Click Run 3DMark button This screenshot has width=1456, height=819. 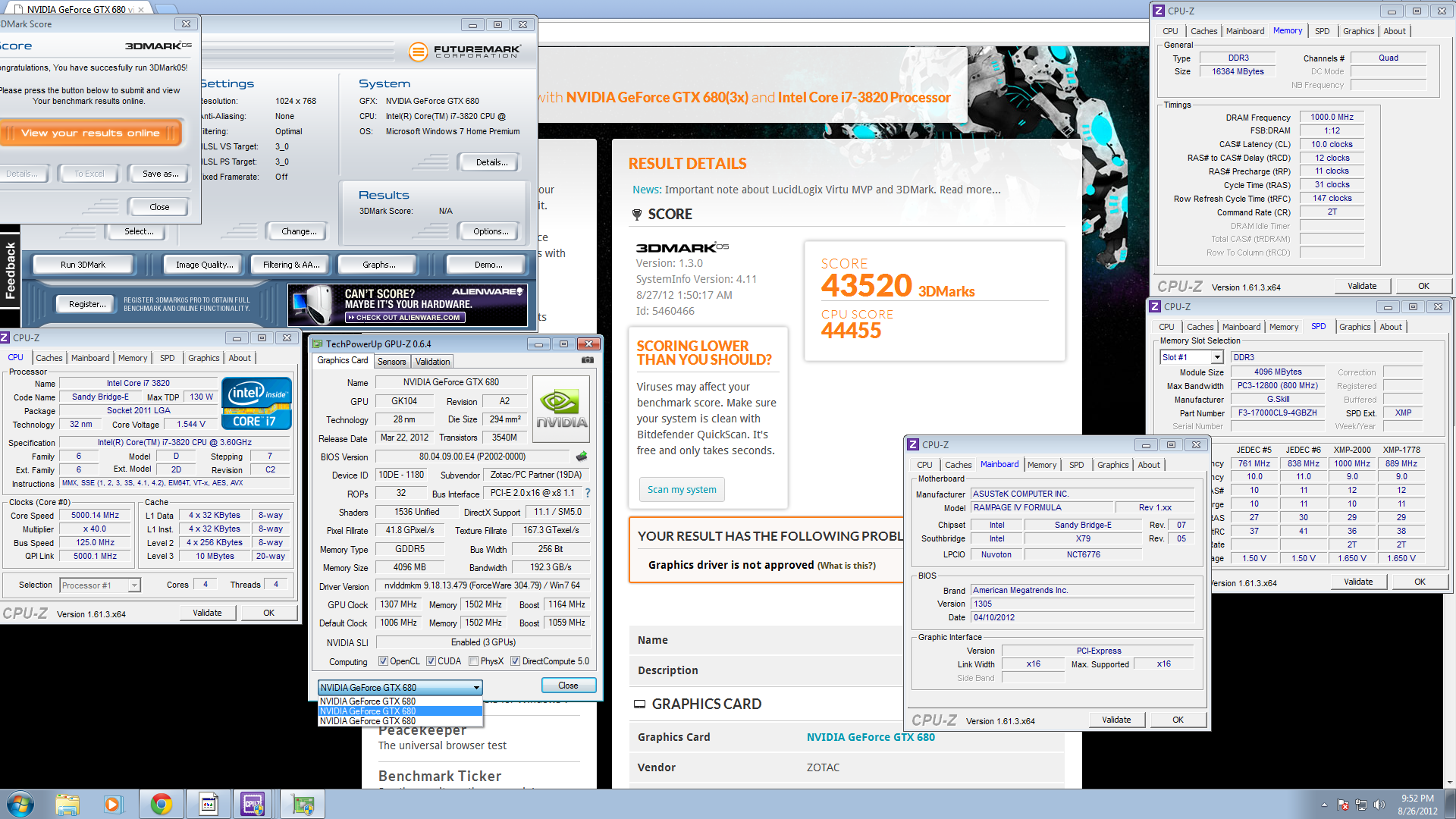click(83, 265)
